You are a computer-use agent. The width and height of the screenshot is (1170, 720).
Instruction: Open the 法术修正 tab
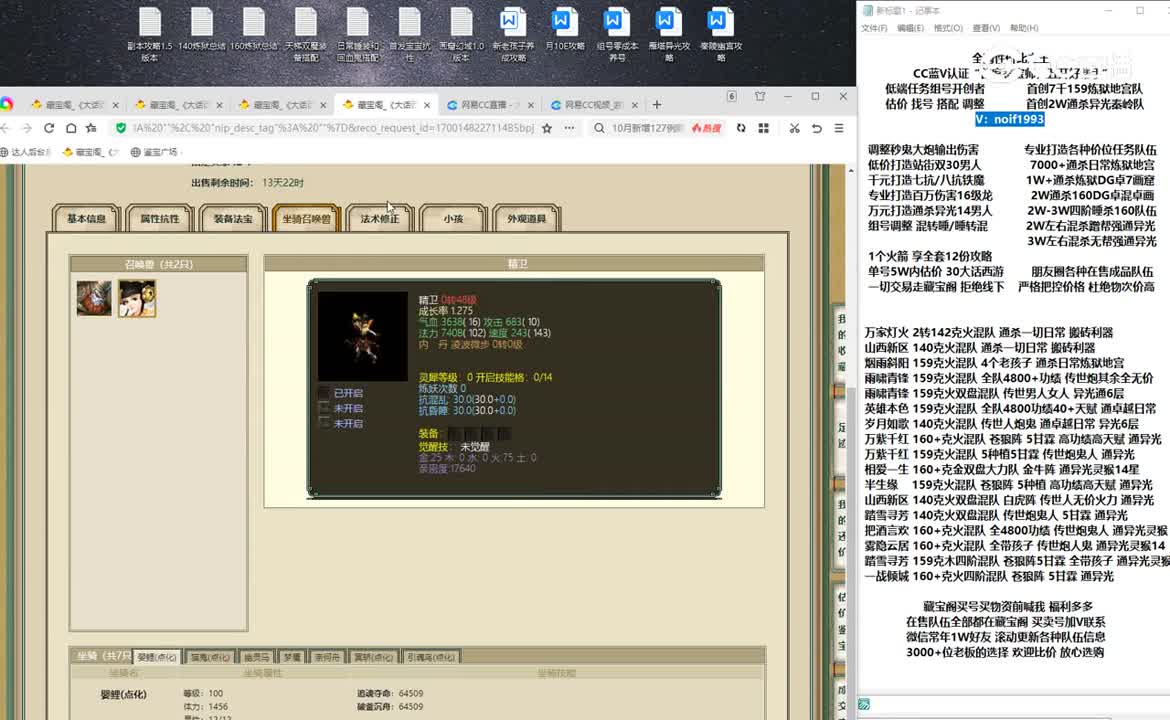click(380, 219)
